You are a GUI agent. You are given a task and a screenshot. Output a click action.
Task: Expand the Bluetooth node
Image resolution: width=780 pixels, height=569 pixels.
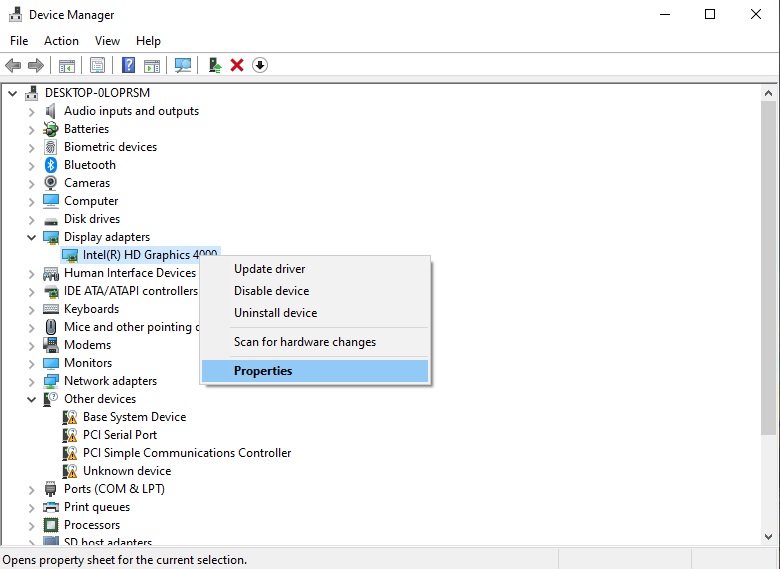pyautogui.click(x=31, y=166)
